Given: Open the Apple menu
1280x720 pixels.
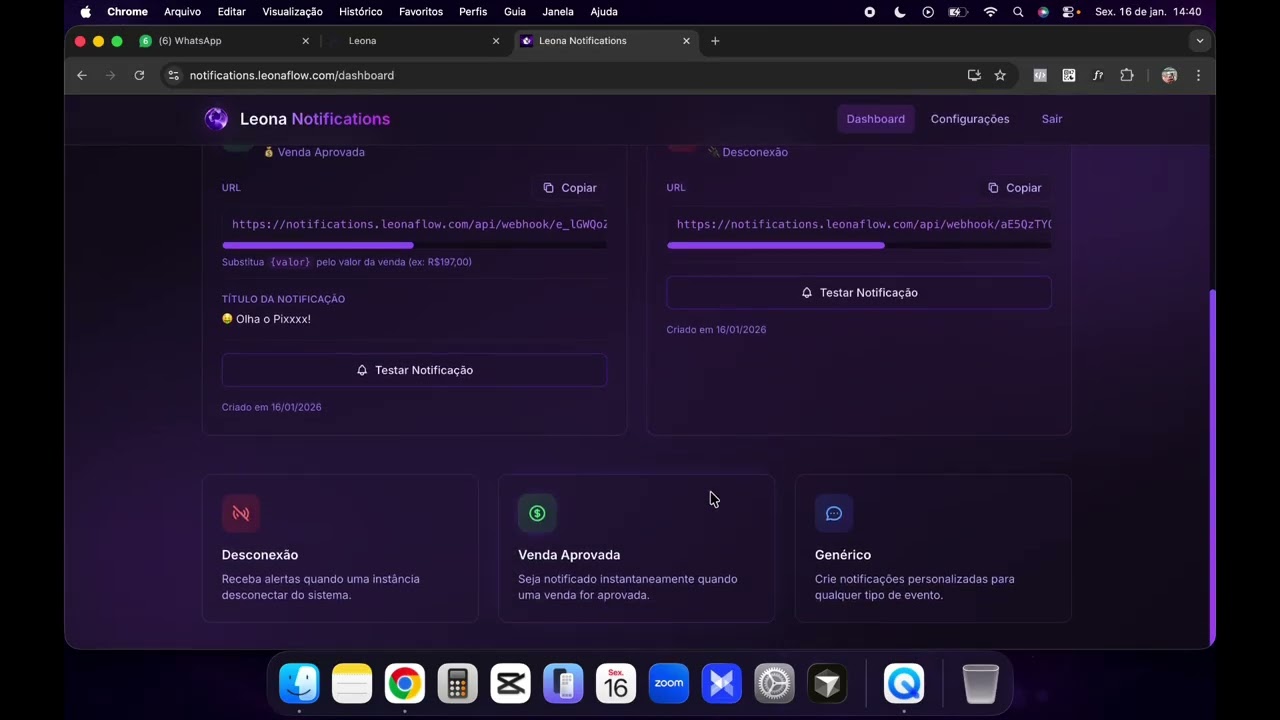Looking at the screenshot, I should [x=85, y=12].
